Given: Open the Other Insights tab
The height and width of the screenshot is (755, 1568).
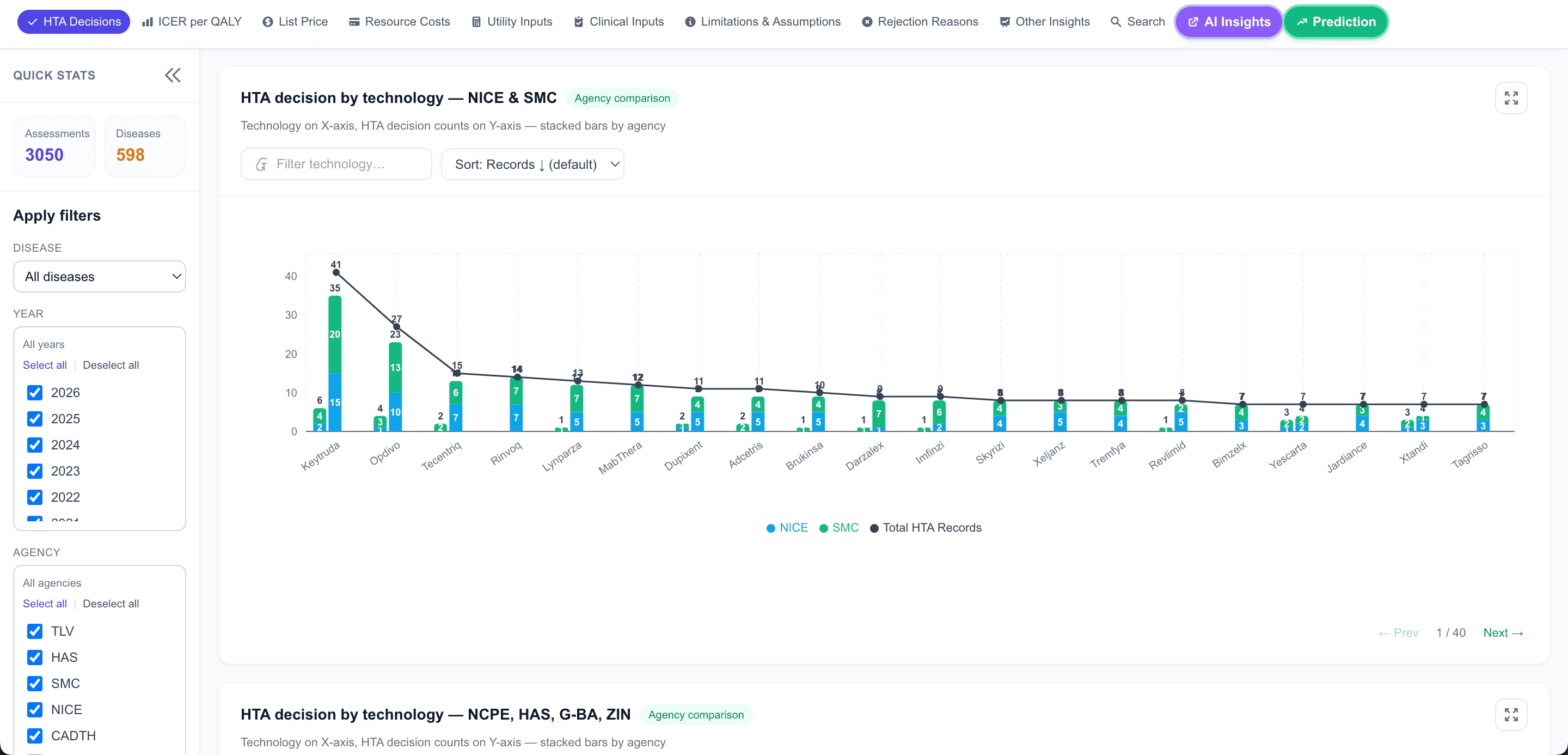Looking at the screenshot, I should 1045,22.
